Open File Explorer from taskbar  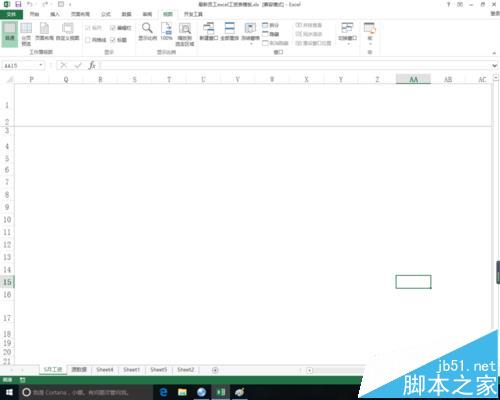pyautogui.click(x=182, y=392)
